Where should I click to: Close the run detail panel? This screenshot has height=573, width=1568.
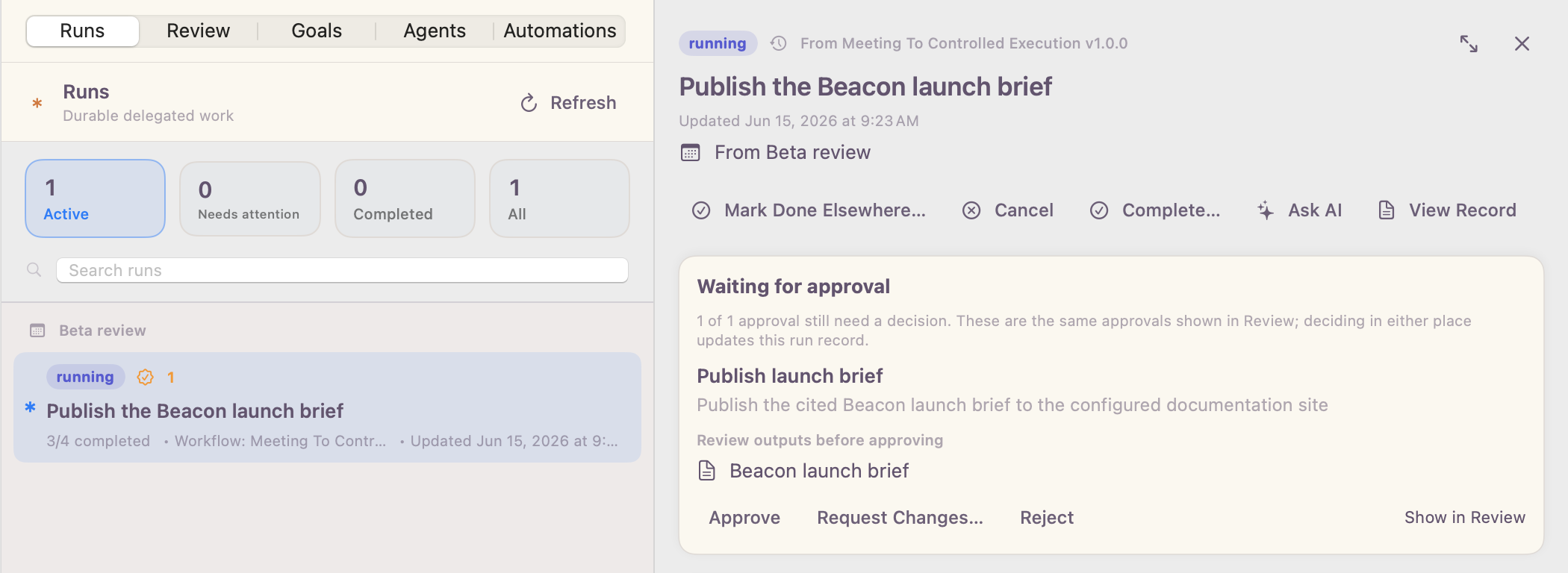1522,44
